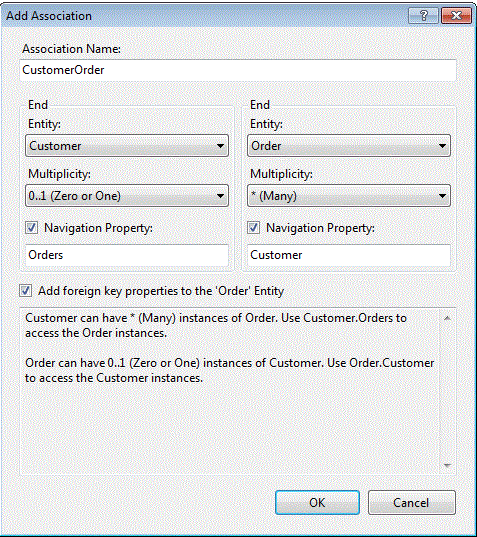This screenshot has height=537, width=477.
Task: Click the description scrollbar down arrow
Action: [447, 465]
